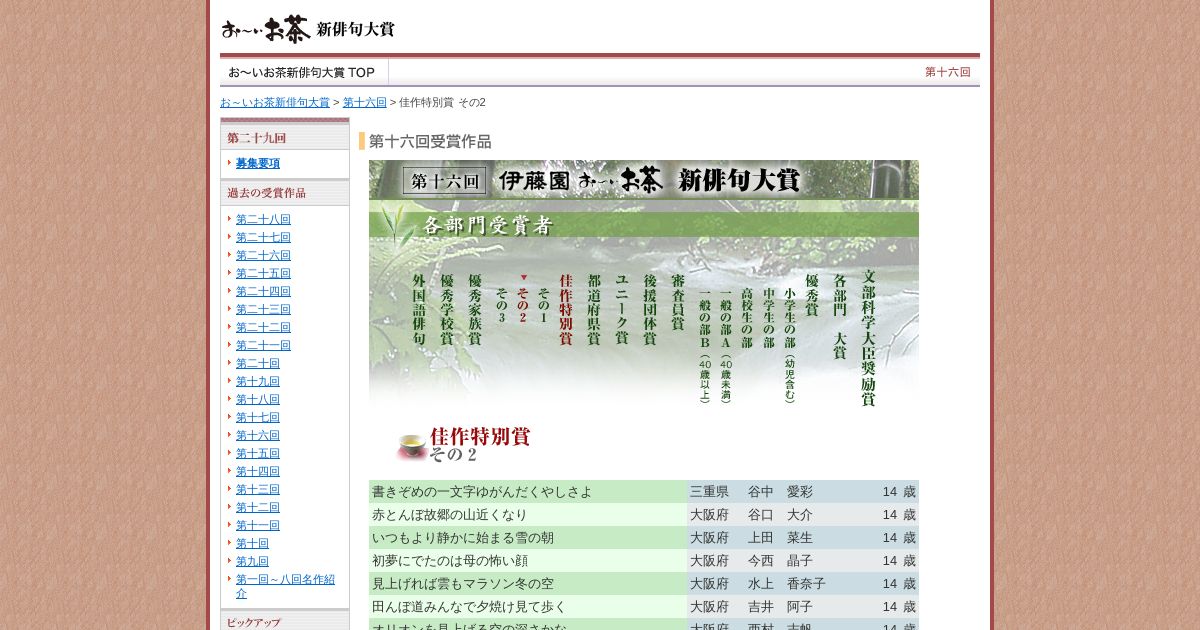The image size is (1200, 630).
Task: Go to 第二十回 in sidebar
Action: [x=258, y=363]
